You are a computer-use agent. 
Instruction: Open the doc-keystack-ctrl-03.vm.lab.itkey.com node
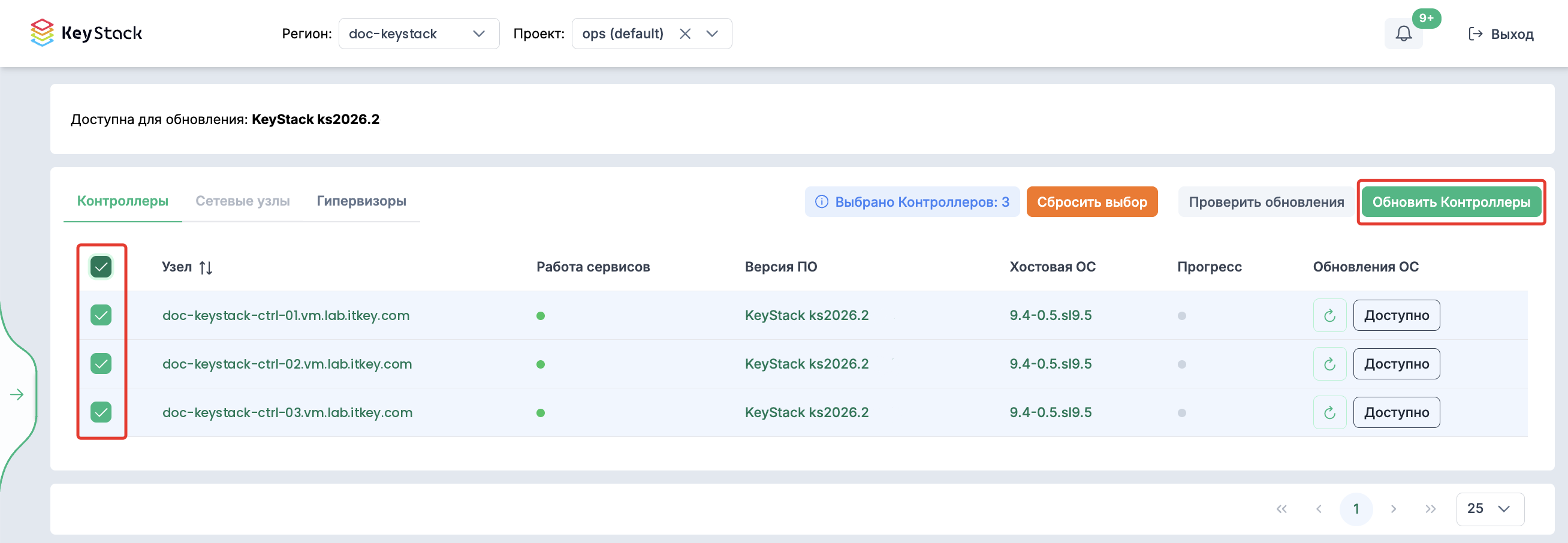287,413
